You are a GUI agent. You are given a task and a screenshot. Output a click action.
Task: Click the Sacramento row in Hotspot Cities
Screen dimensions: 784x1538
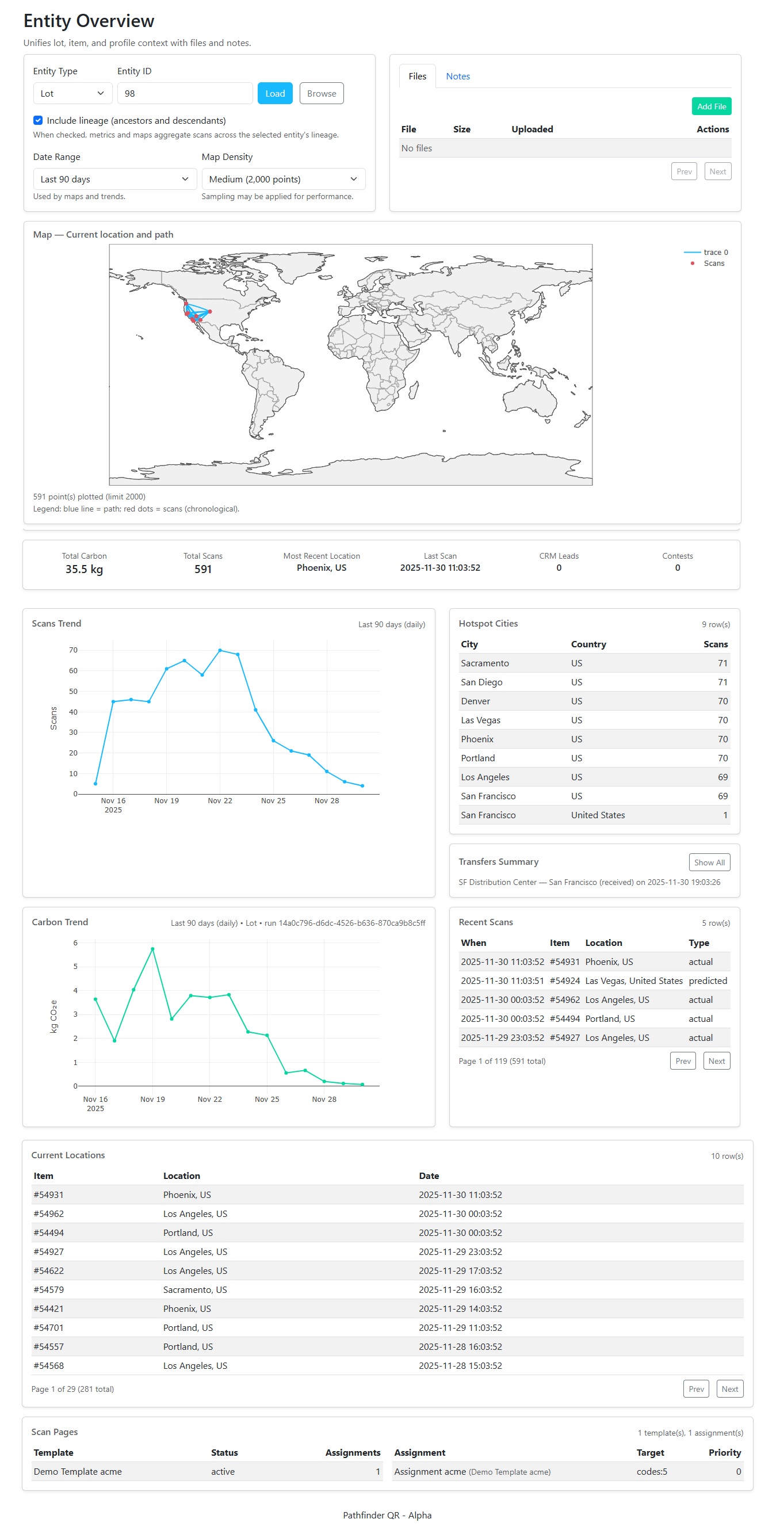[594, 663]
